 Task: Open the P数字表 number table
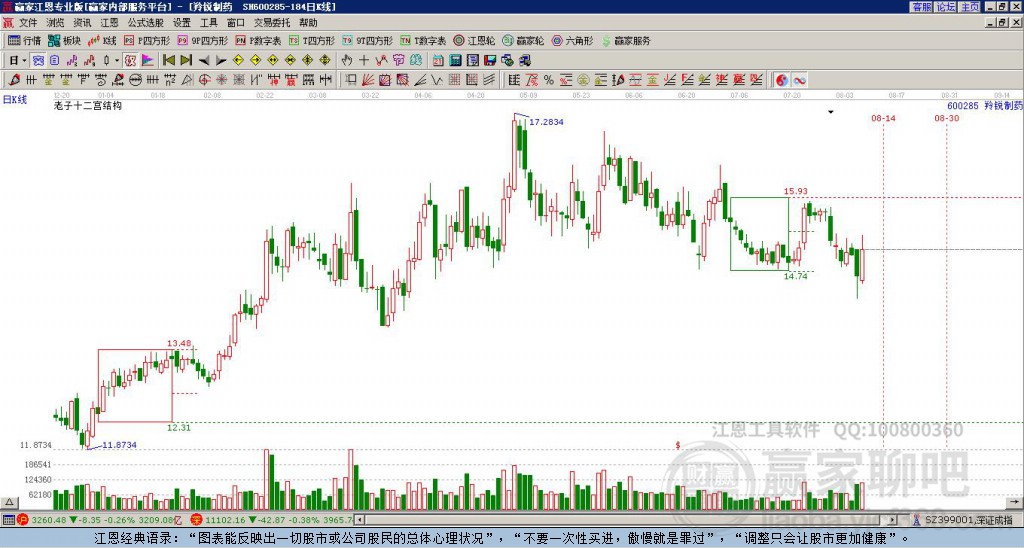258,40
